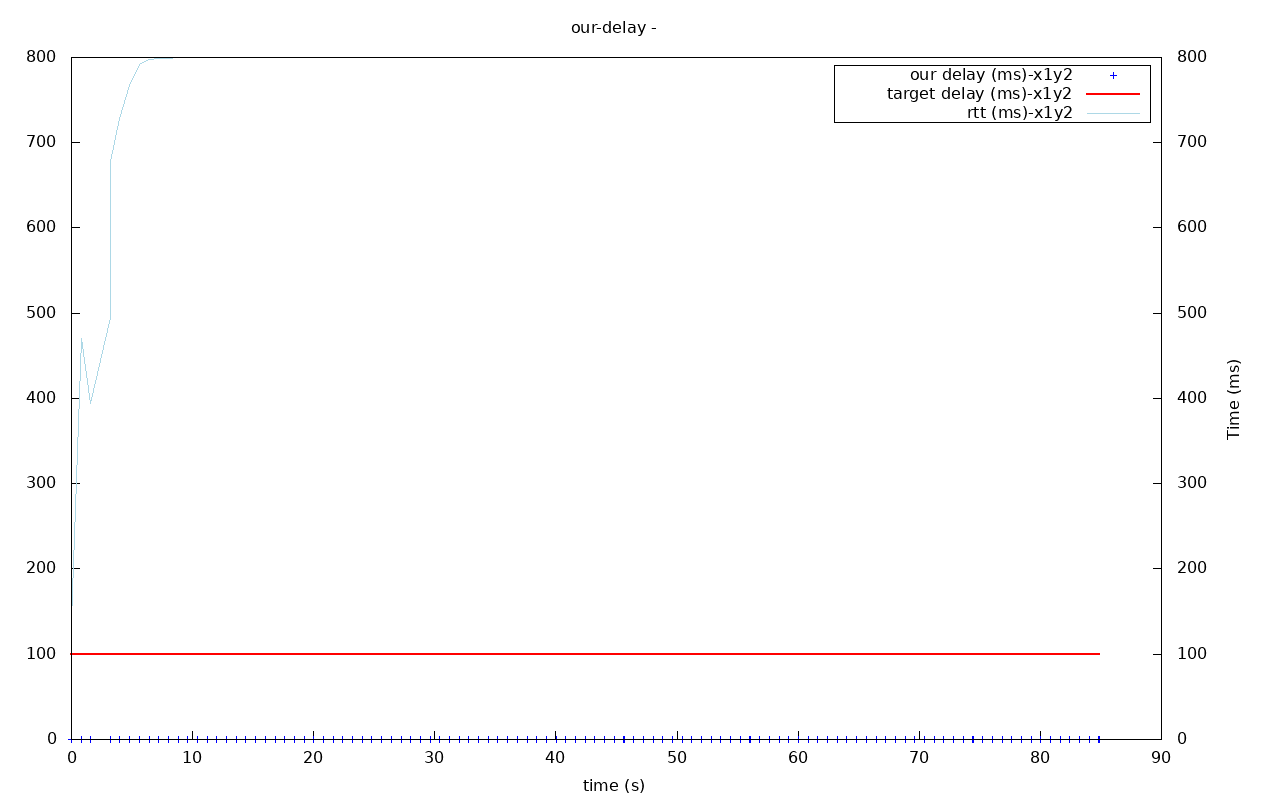This screenshot has height=800, width=1280.
Task: Click the right y-axis tick label 800
Action: (1192, 57)
